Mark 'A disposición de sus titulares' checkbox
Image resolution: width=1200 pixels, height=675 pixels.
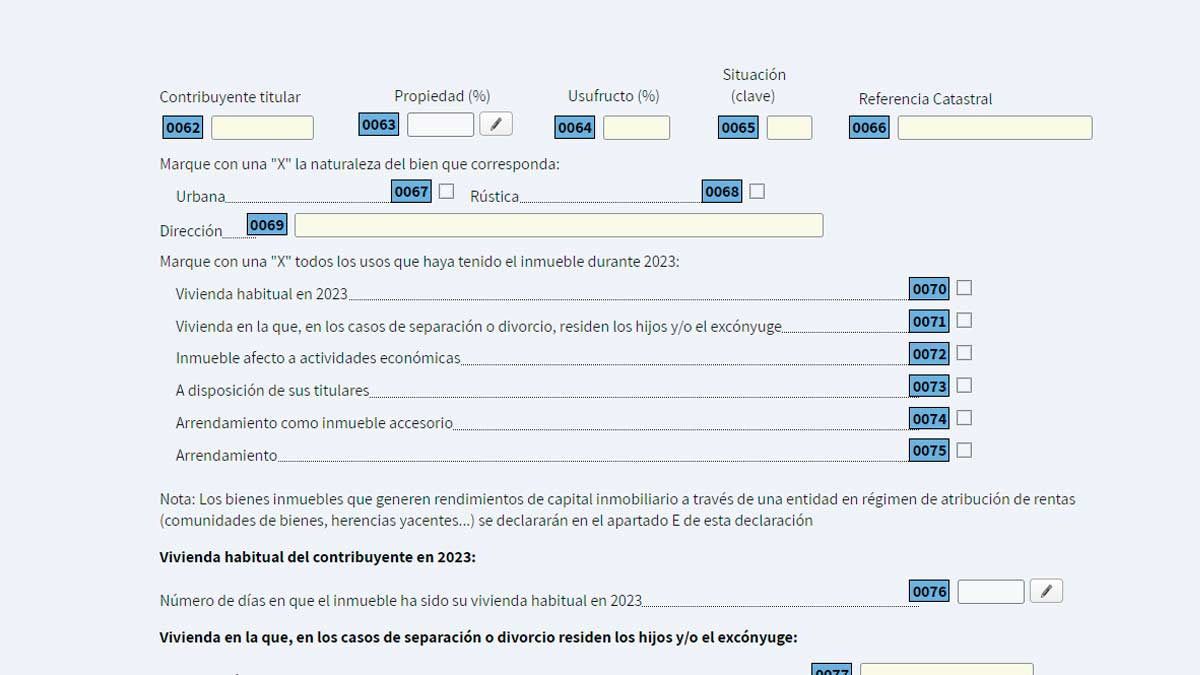(963, 385)
